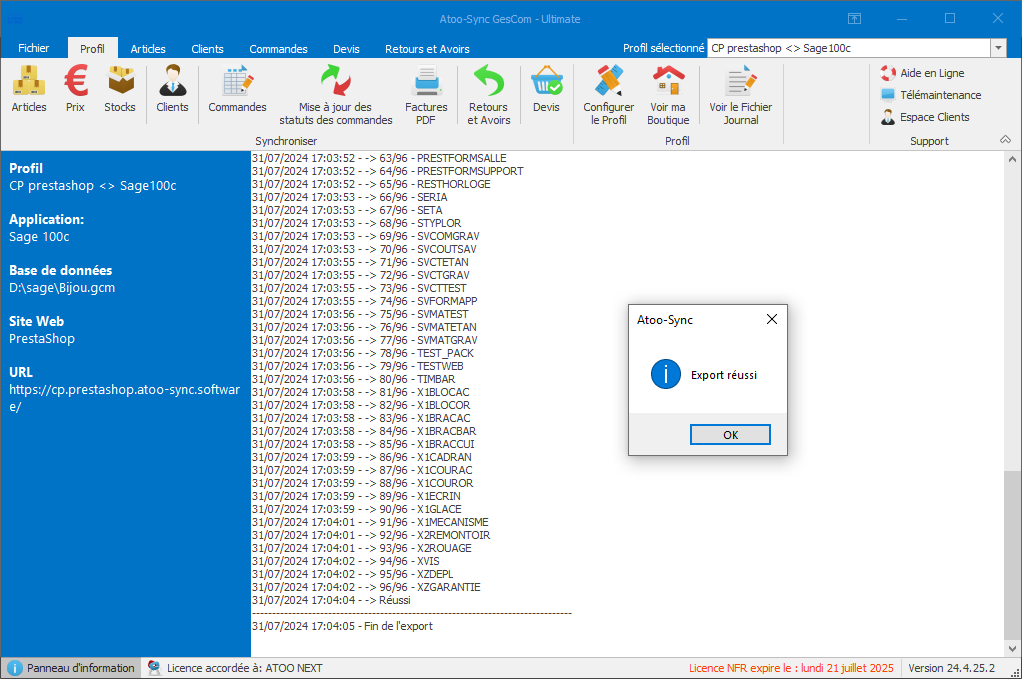Open Voir le Fichier Journal
Image resolution: width=1022 pixels, height=679 pixels.
click(740, 95)
